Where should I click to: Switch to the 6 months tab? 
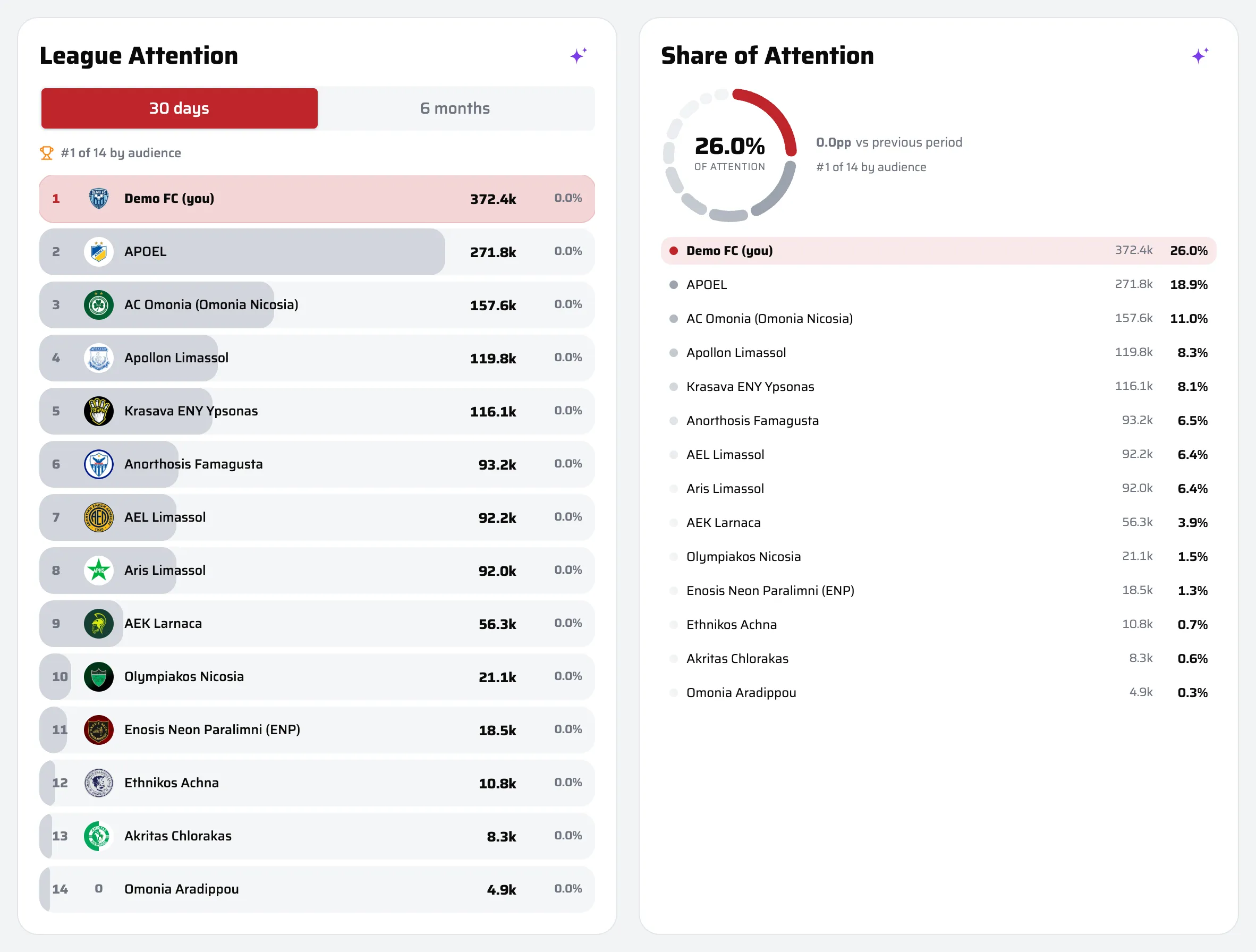pos(455,108)
